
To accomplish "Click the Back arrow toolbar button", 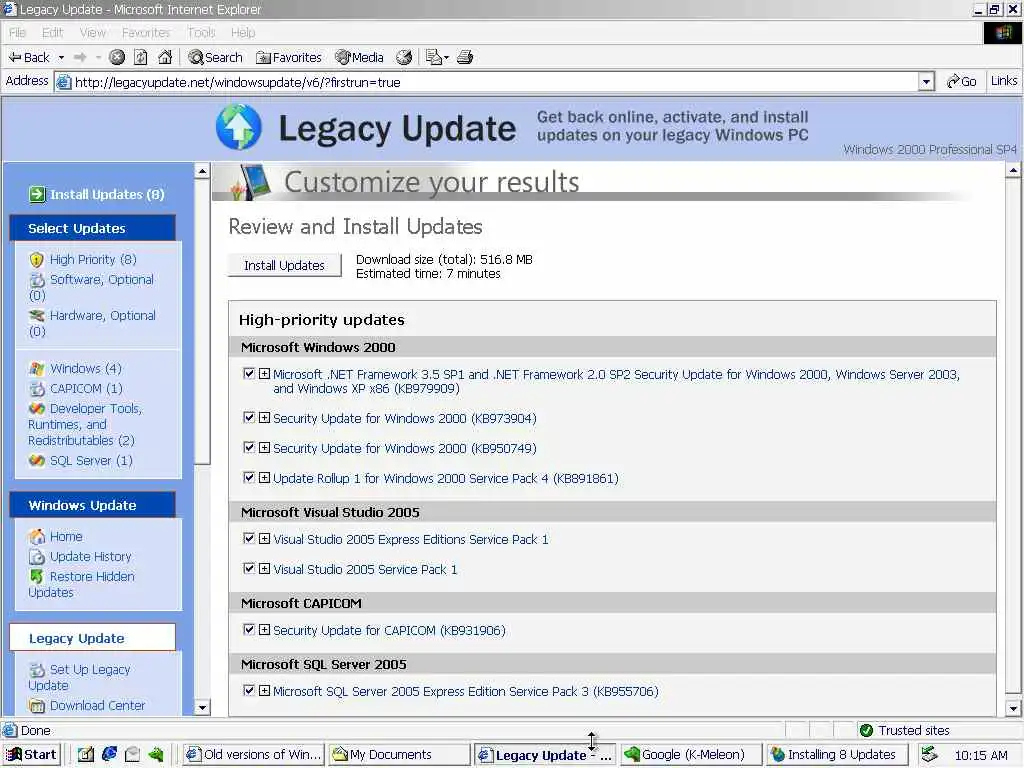I will click(29, 57).
